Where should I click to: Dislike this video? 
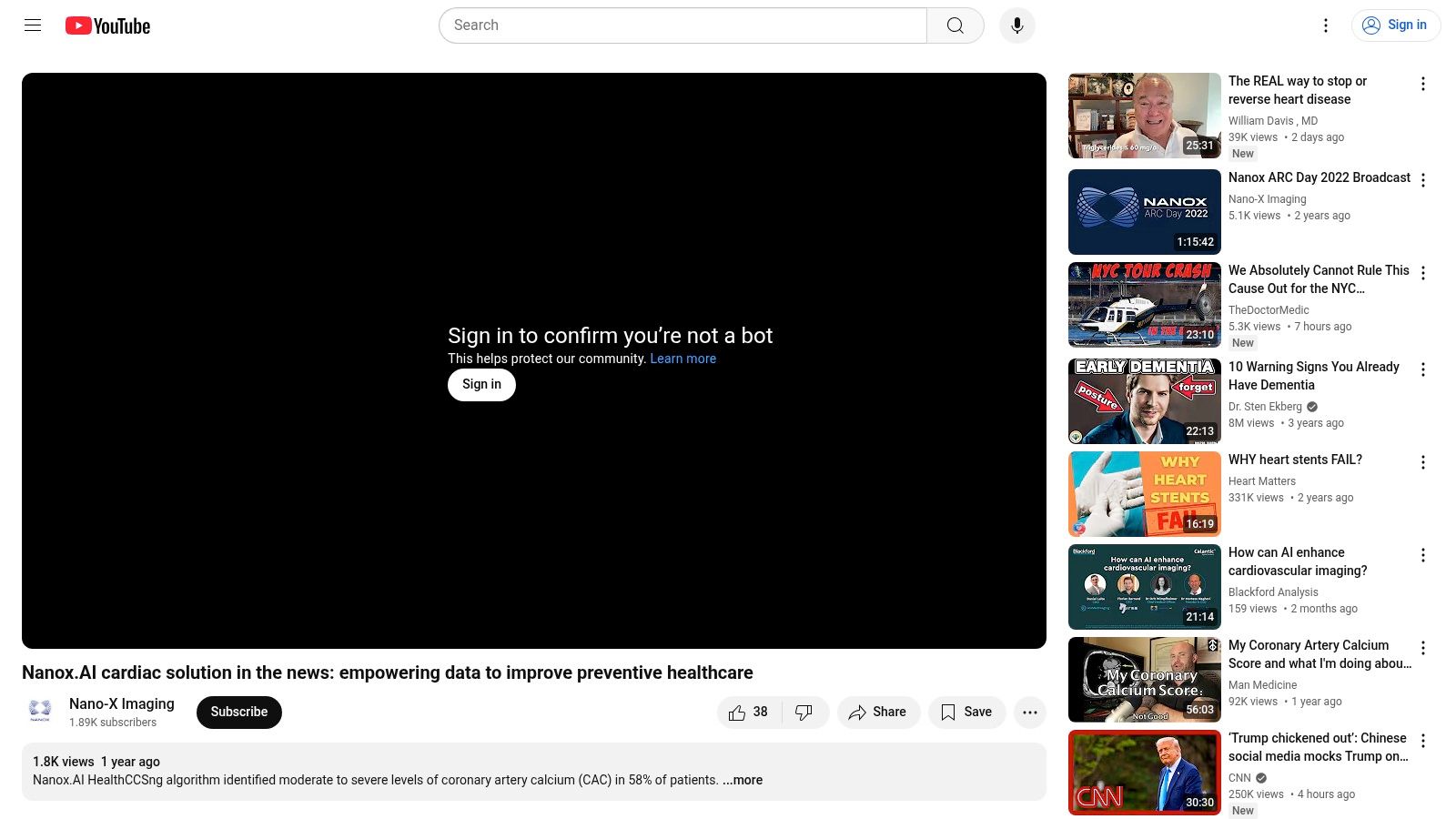click(x=805, y=713)
